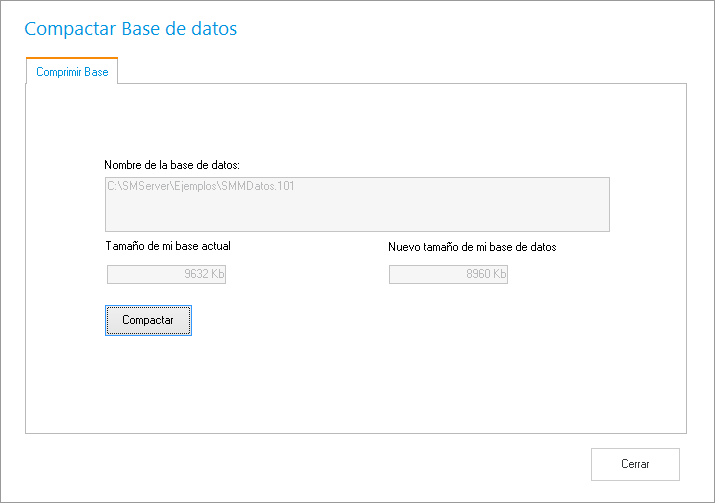Click the 8960 Kb size value
This screenshot has width=715, height=503.
486,275
